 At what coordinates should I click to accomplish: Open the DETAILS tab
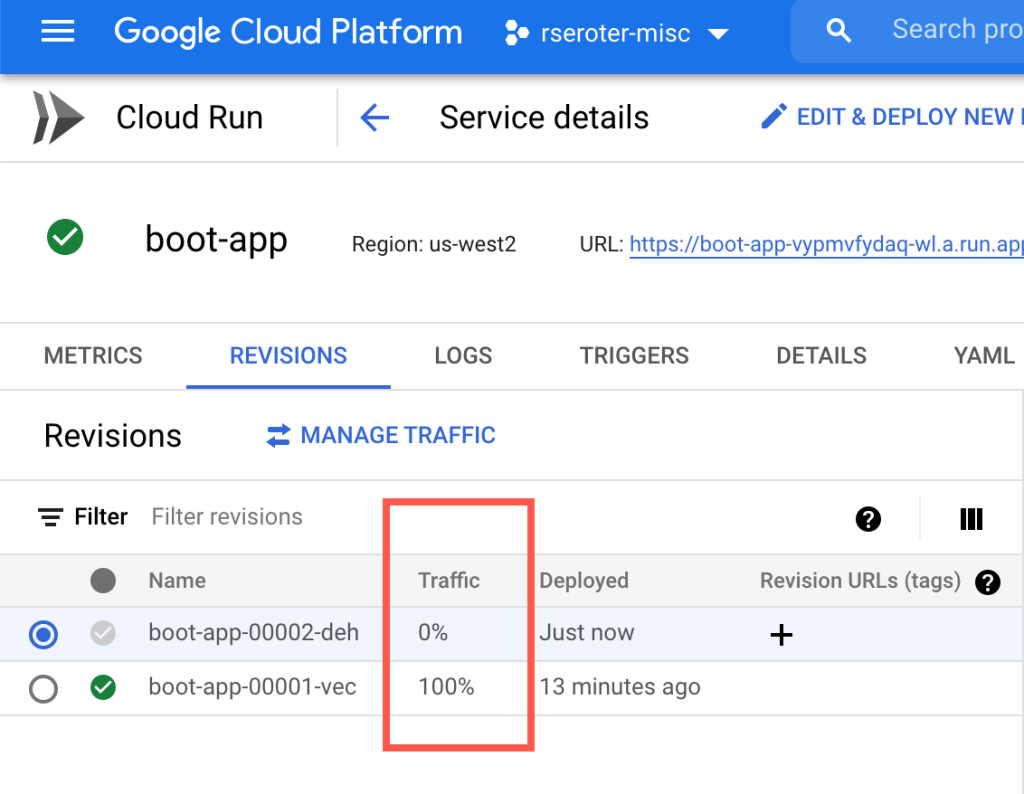(821, 356)
